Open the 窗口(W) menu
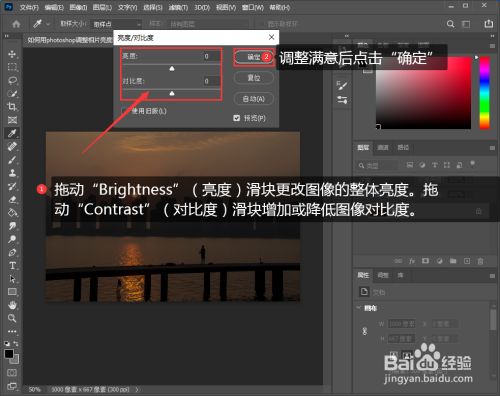This screenshot has height=396, width=500. [253, 7]
